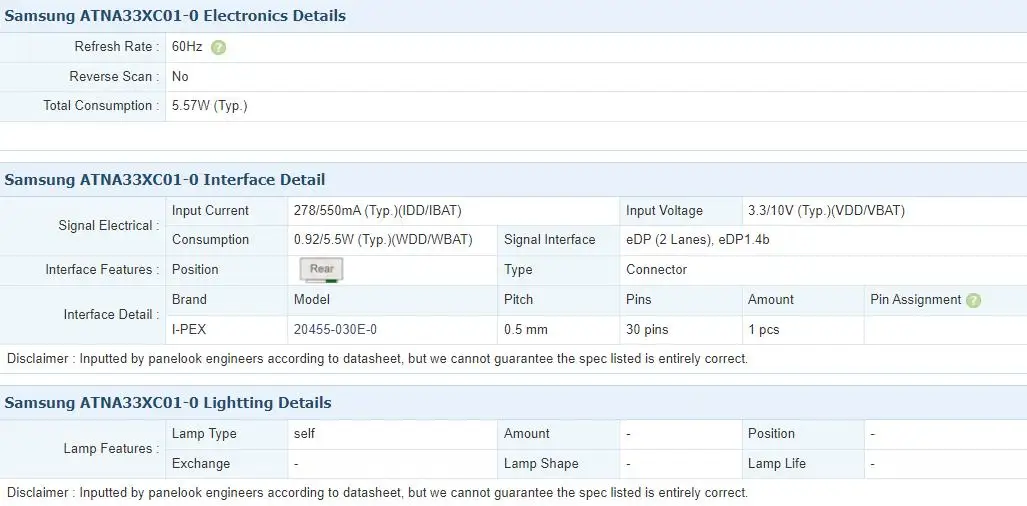Image resolution: width=1027 pixels, height=506 pixels.
Task: Select the Electronics Details section heading
Action: point(175,16)
